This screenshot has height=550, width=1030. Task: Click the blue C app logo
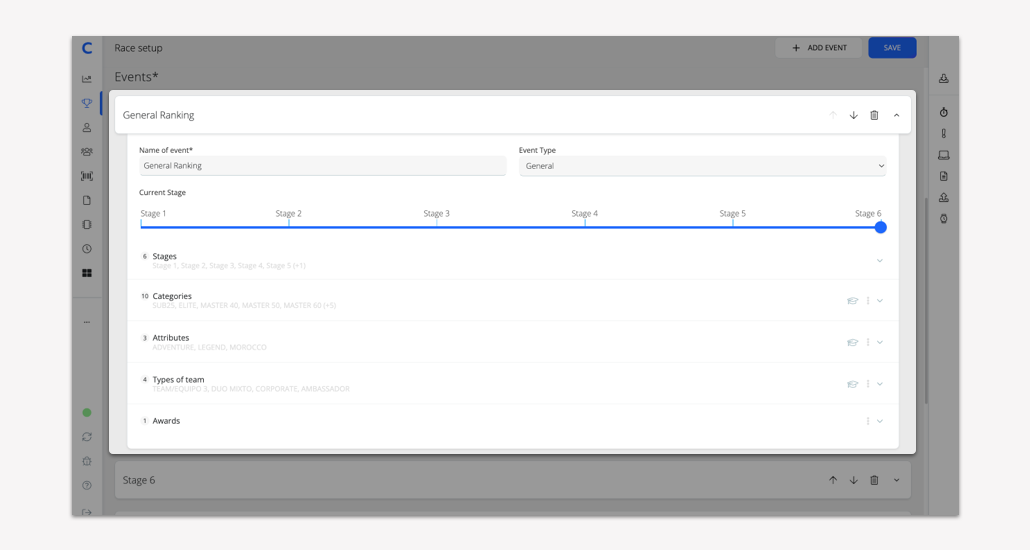point(87,48)
